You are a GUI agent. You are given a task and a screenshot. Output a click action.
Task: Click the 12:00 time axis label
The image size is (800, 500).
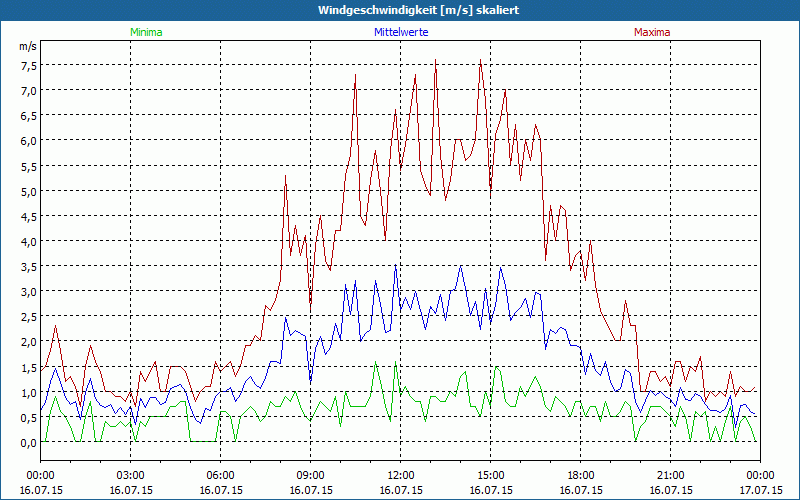tap(401, 476)
